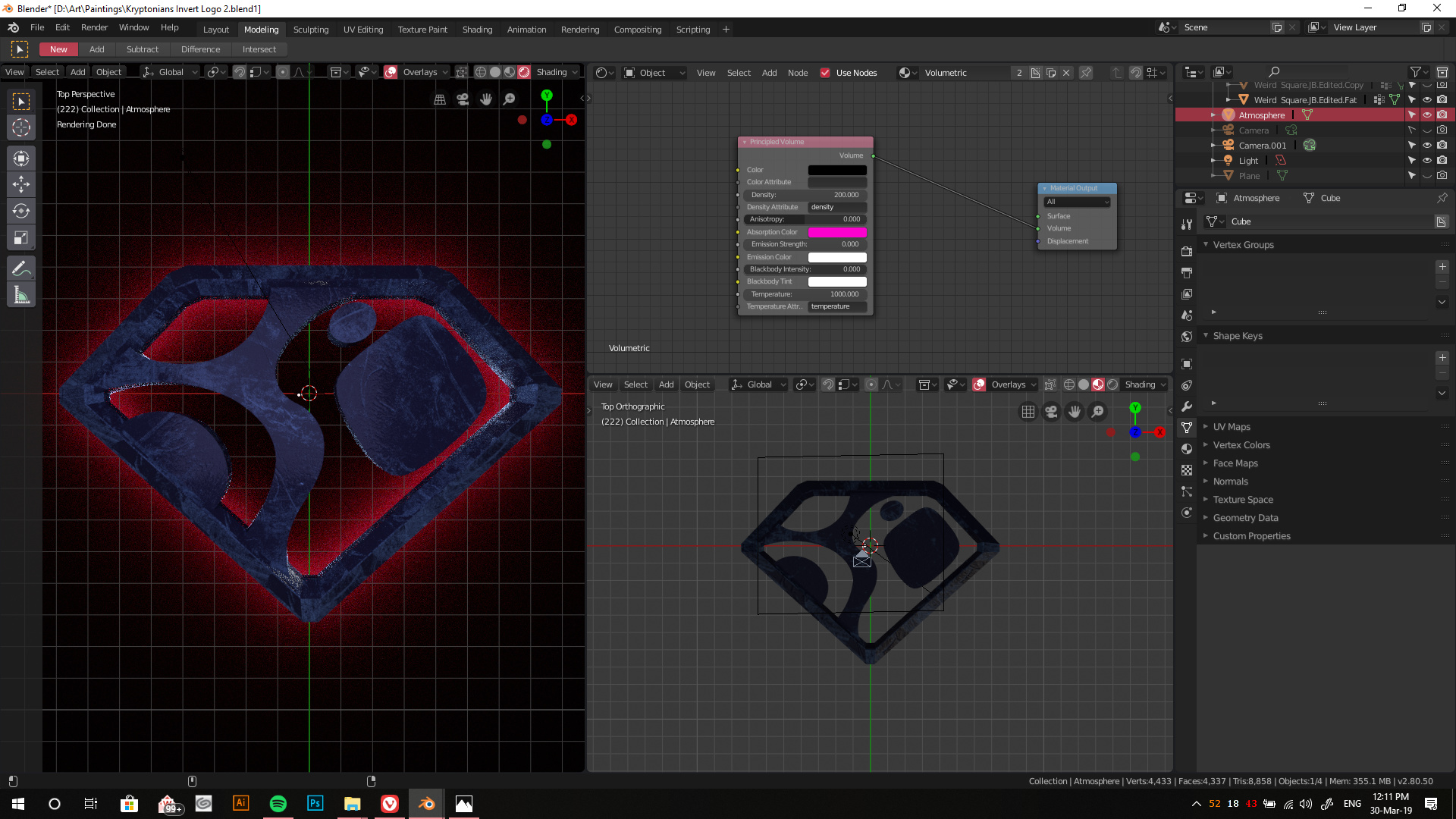Open the Output properties printer icon

click(1187, 272)
